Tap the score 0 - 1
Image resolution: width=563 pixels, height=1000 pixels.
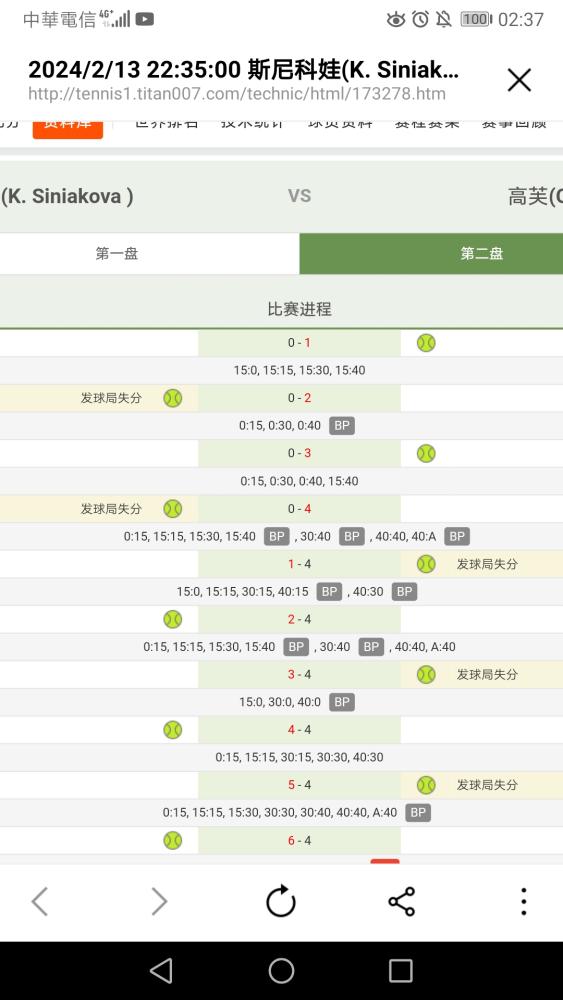click(299, 343)
